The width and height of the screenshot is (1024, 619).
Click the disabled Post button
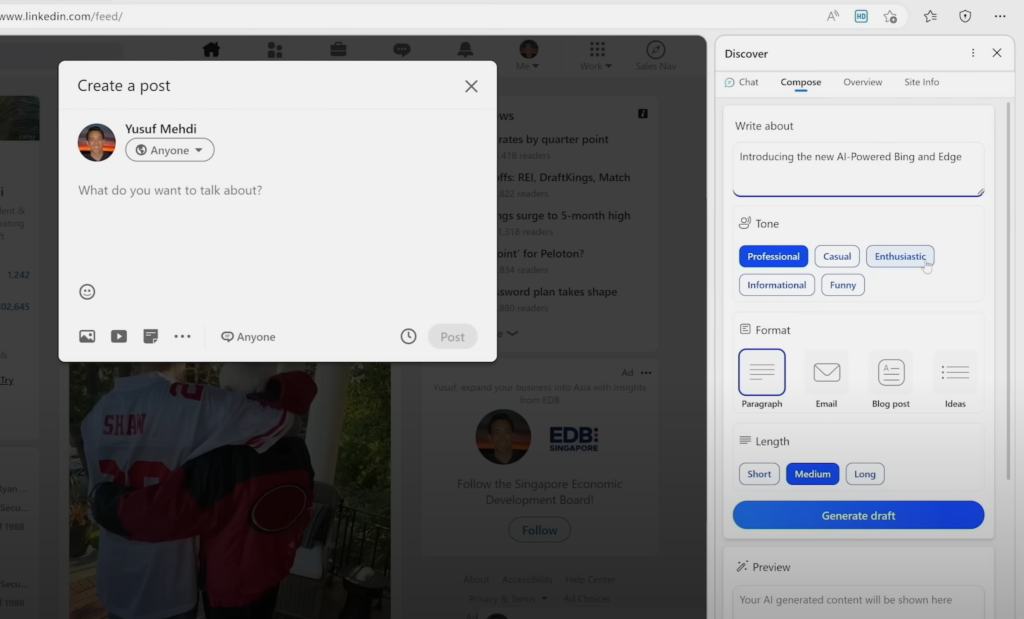tap(453, 337)
